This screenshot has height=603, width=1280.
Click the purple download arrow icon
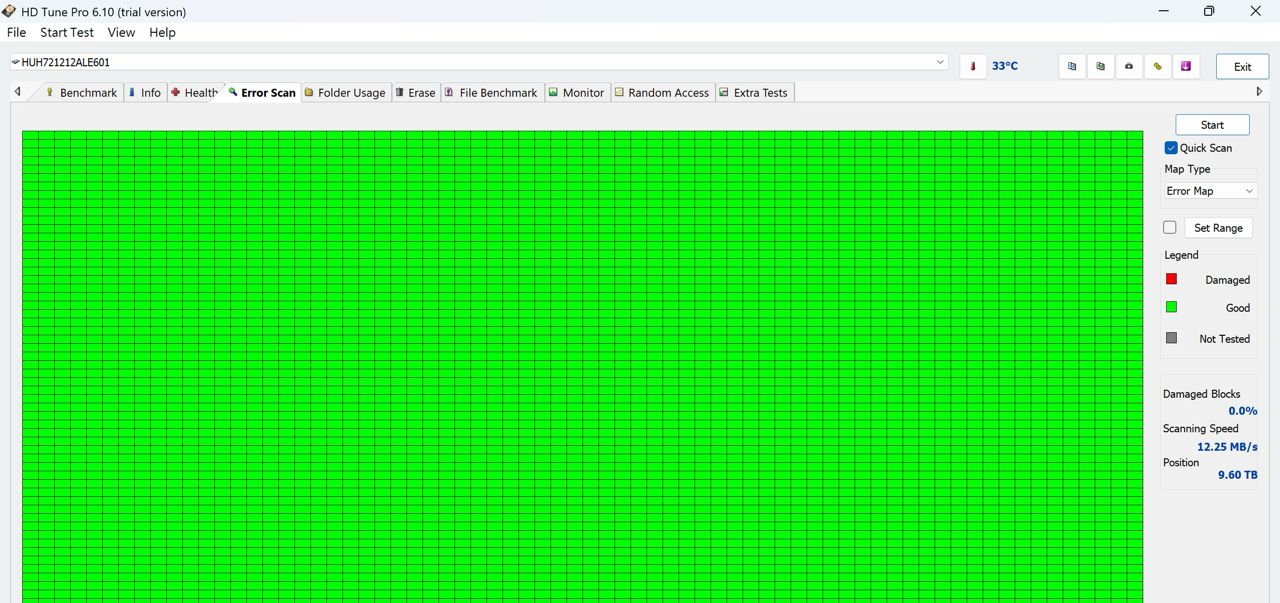pyautogui.click(x=1186, y=67)
